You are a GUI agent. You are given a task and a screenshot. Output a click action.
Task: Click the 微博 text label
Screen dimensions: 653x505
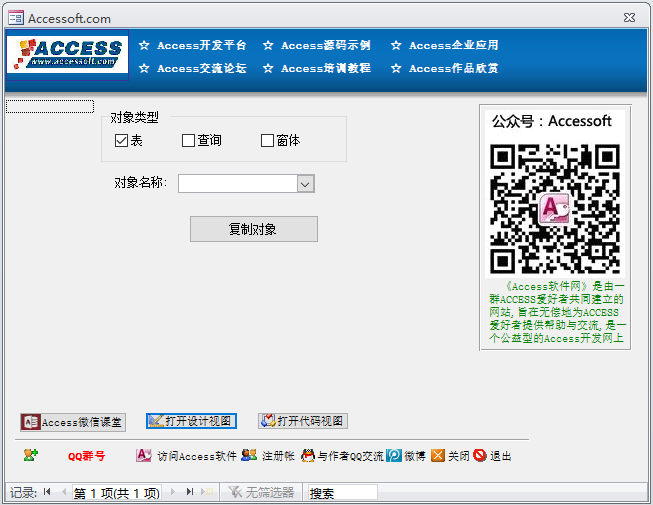(x=415, y=456)
